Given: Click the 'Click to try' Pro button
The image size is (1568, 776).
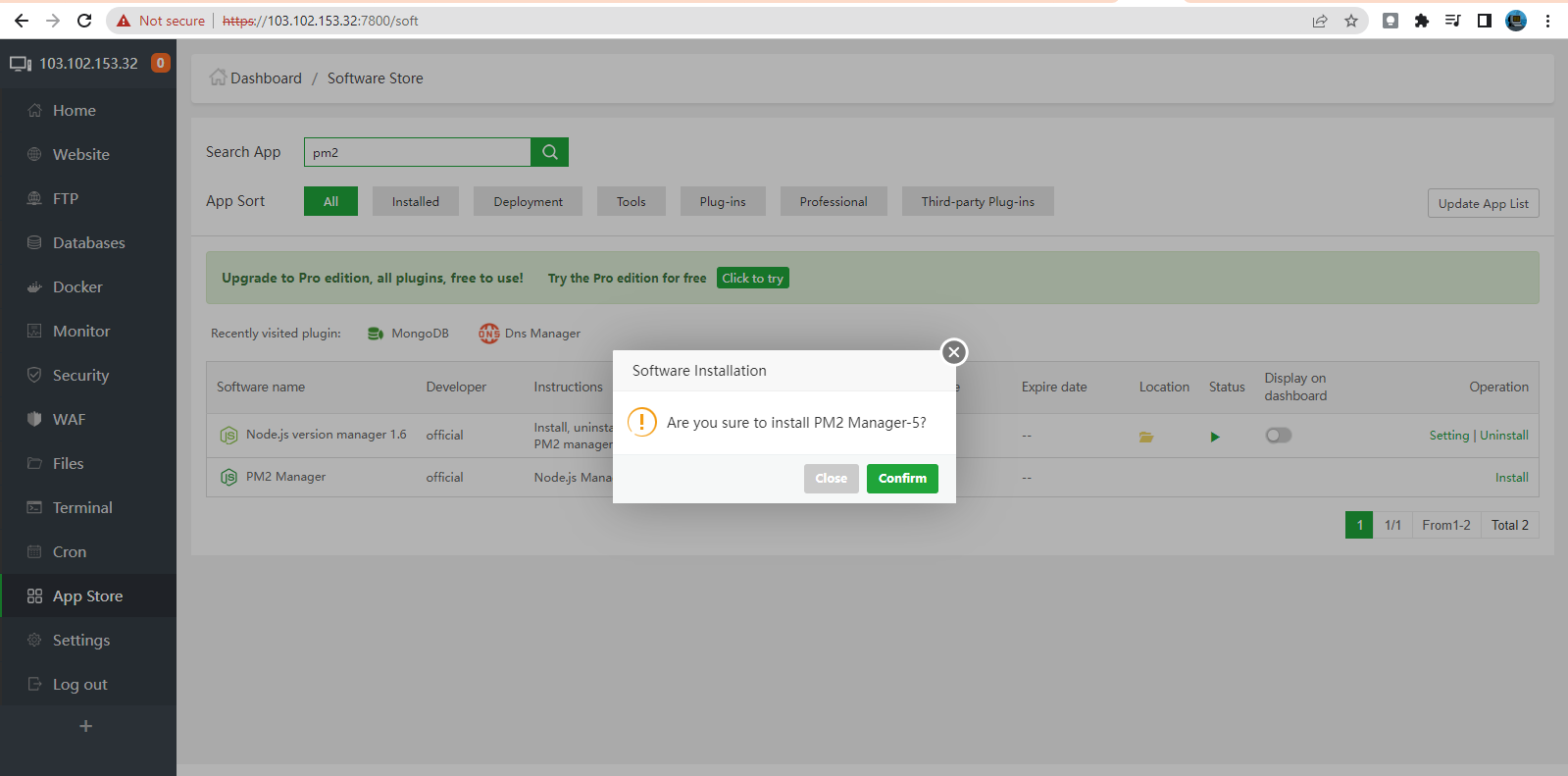Looking at the screenshot, I should click(752, 279).
